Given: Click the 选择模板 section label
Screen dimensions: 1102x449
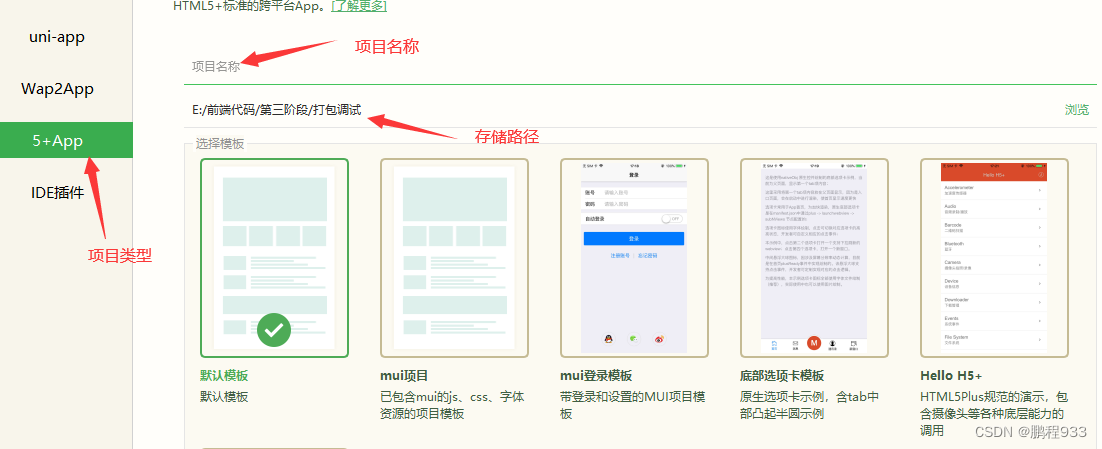Looking at the screenshot, I should pos(220,144).
